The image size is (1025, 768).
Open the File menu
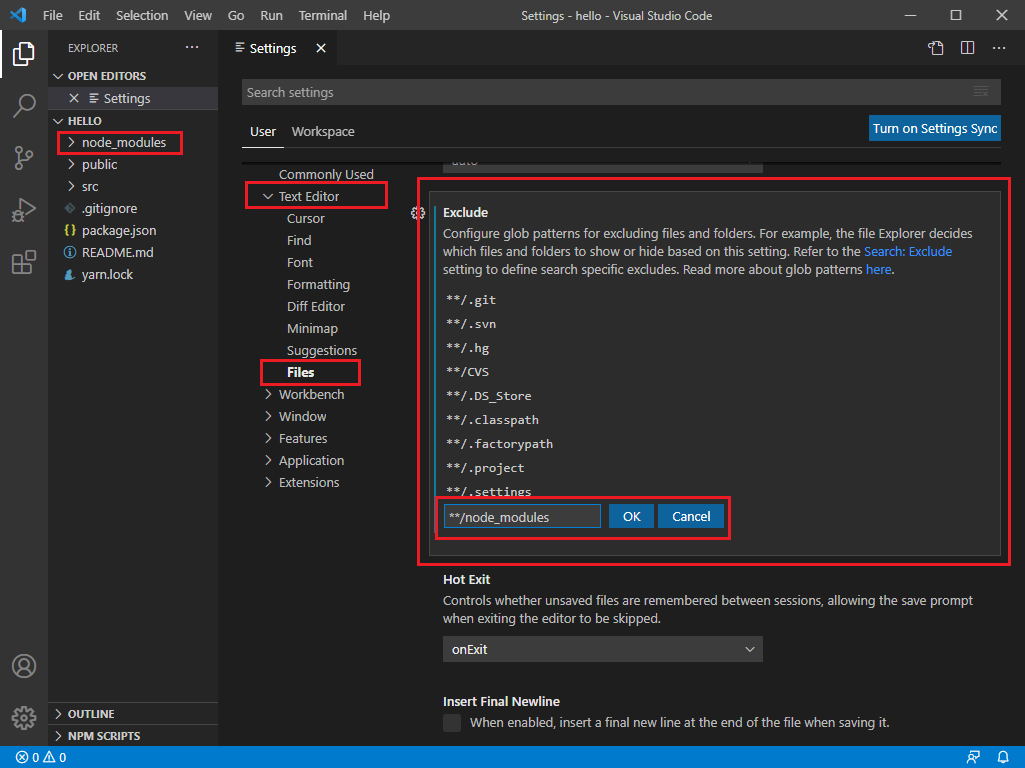coord(52,15)
